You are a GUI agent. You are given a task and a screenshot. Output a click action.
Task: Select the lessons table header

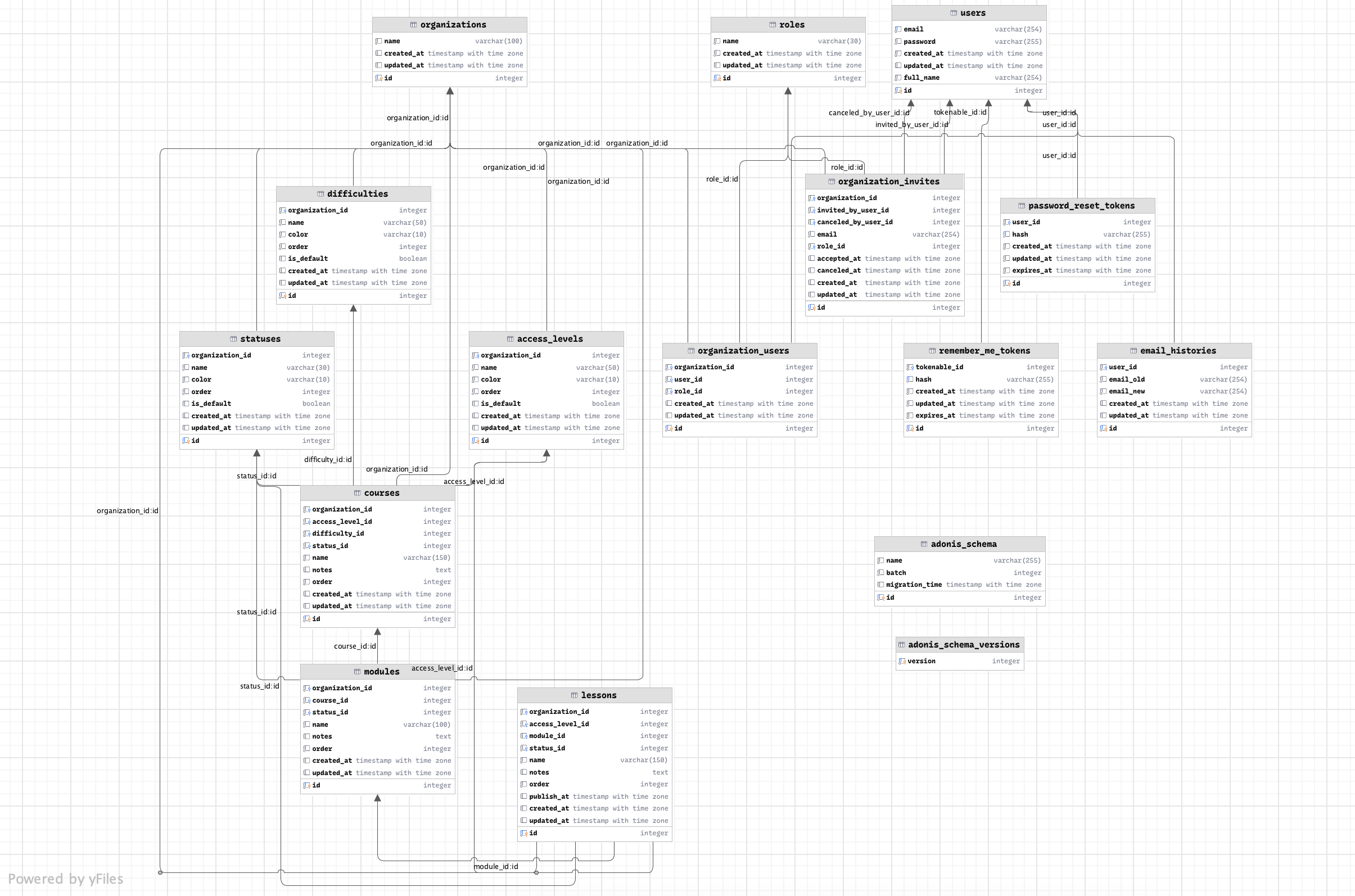point(595,695)
